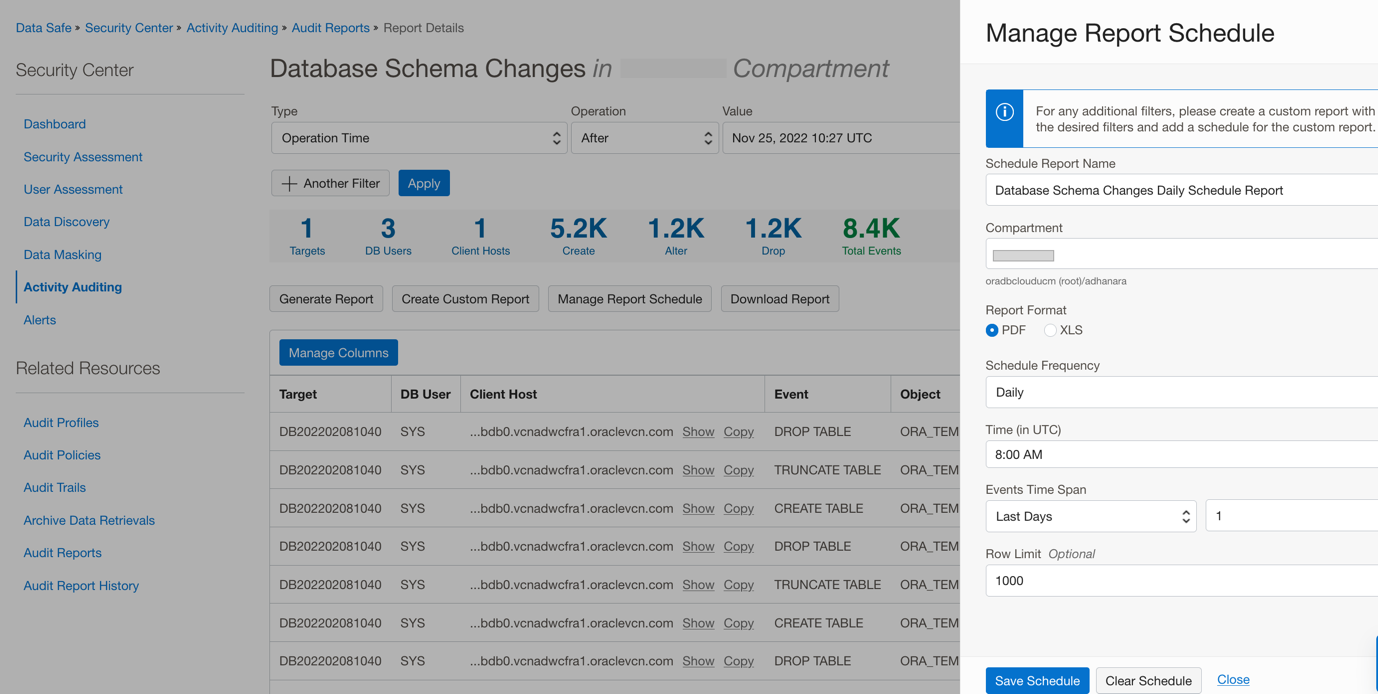Clear the report schedule

1148,680
